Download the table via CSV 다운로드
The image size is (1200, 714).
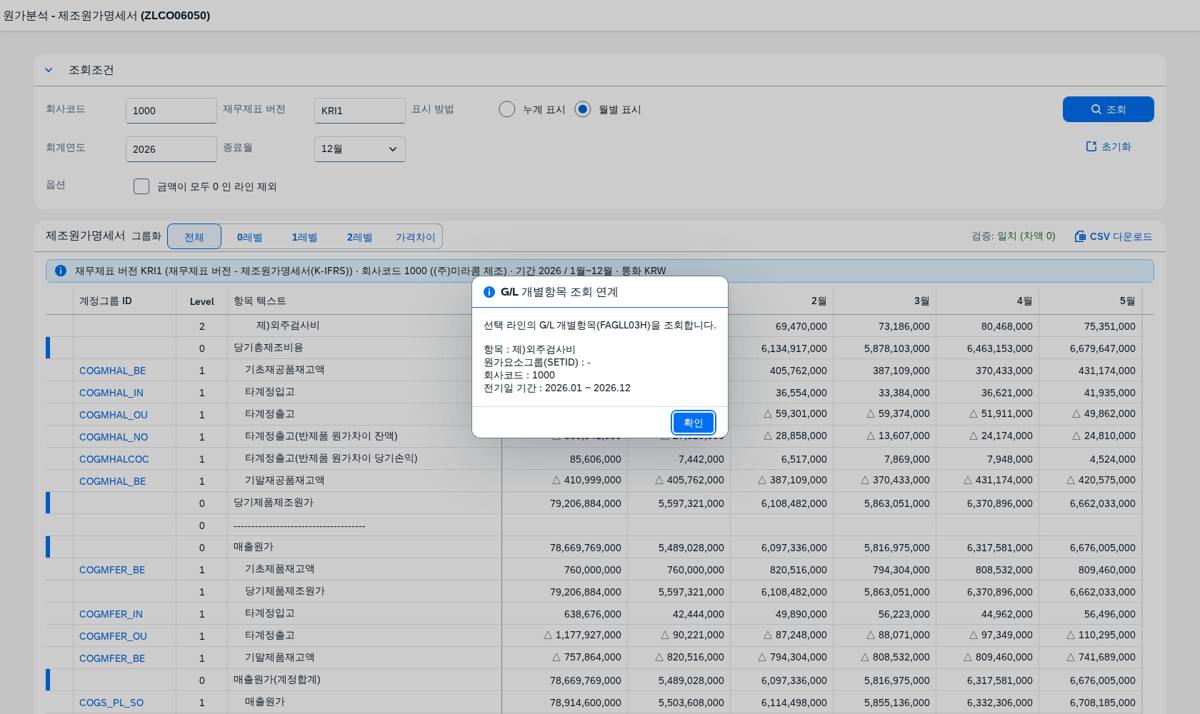coord(1113,237)
